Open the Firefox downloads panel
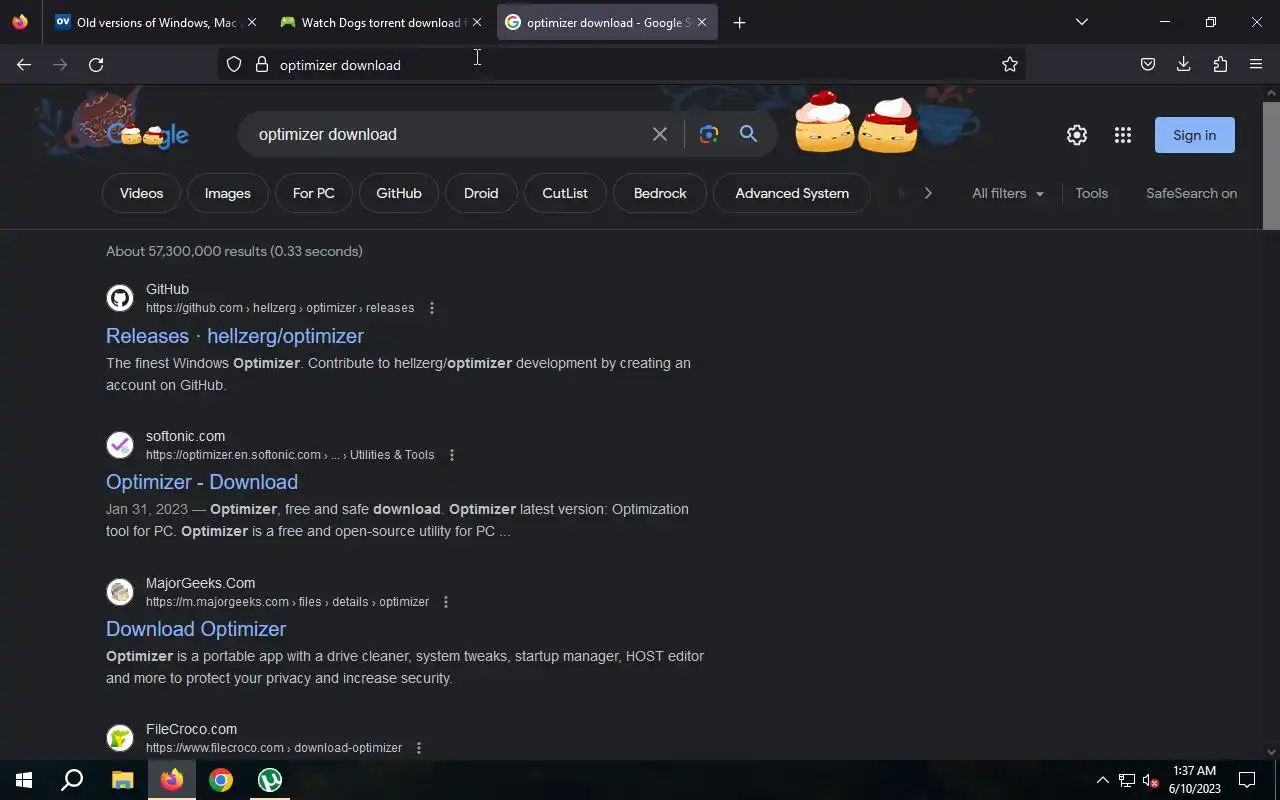The height and width of the screenshot is (800, 1280). click(1184, 65)
